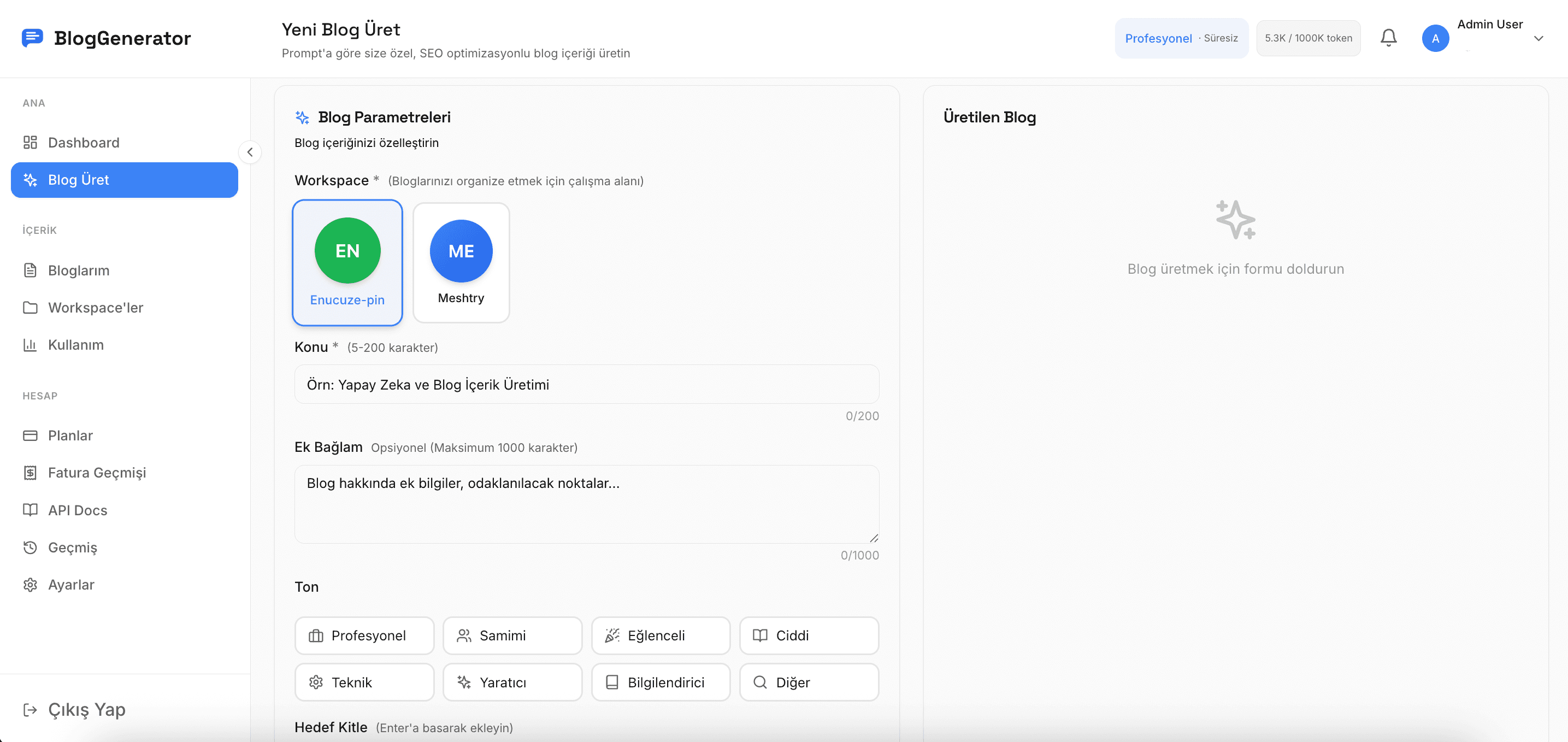Image resolution: width=1568 pixels, height=742 pixels.
Task: Open Kullanım usage statistics page
Action: point(75,345)
